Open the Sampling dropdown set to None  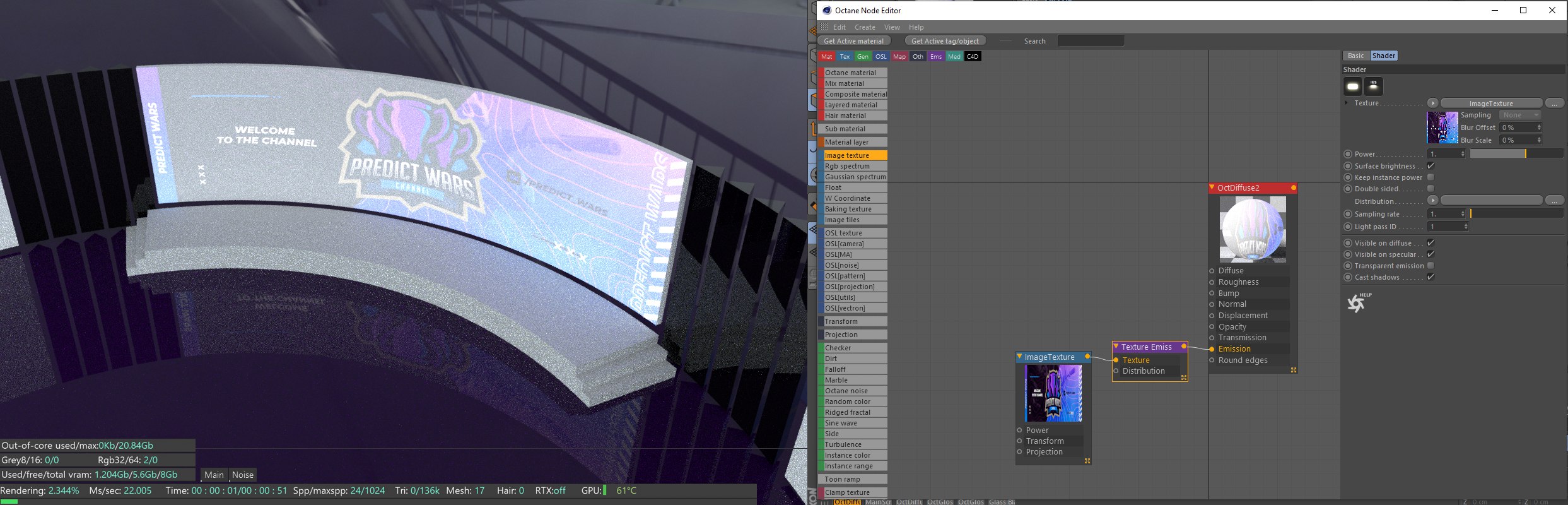coord(1521,115)
